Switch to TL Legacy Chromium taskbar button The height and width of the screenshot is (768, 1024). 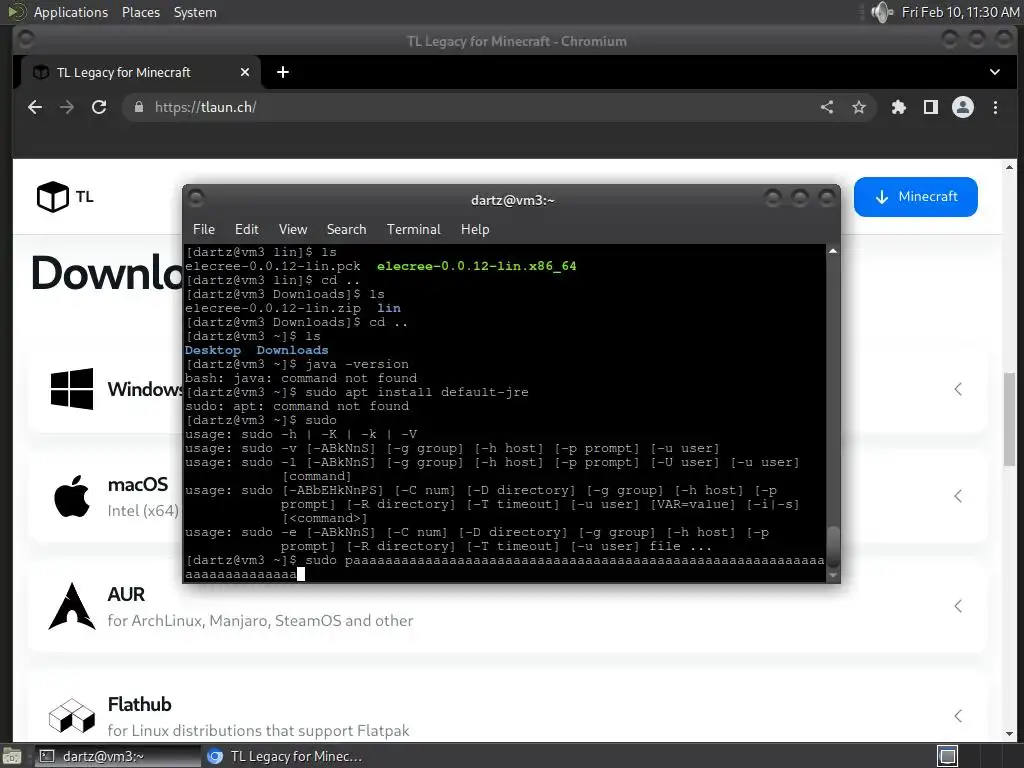pos(285,756)
